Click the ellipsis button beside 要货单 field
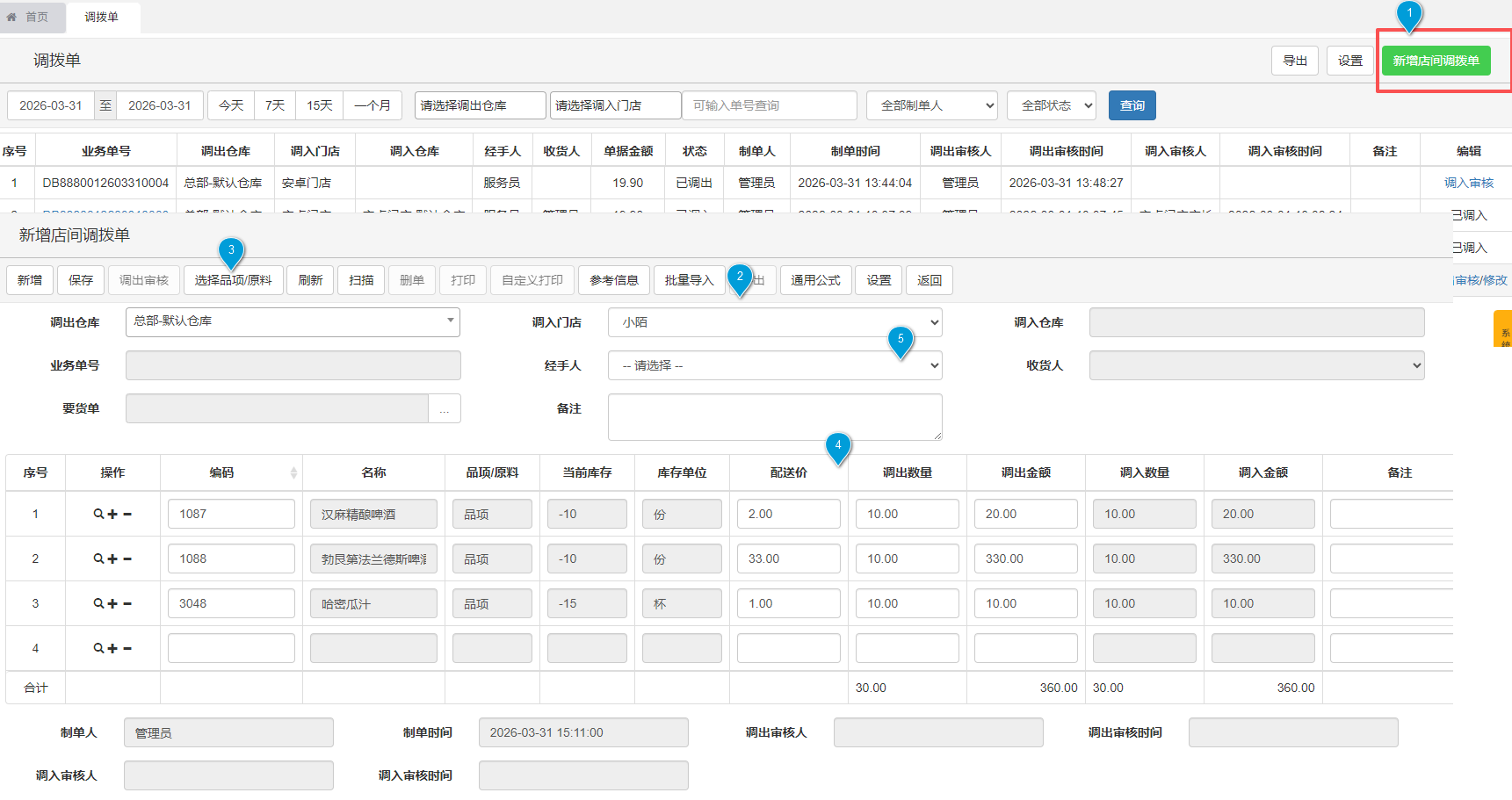 pos(444,409)
